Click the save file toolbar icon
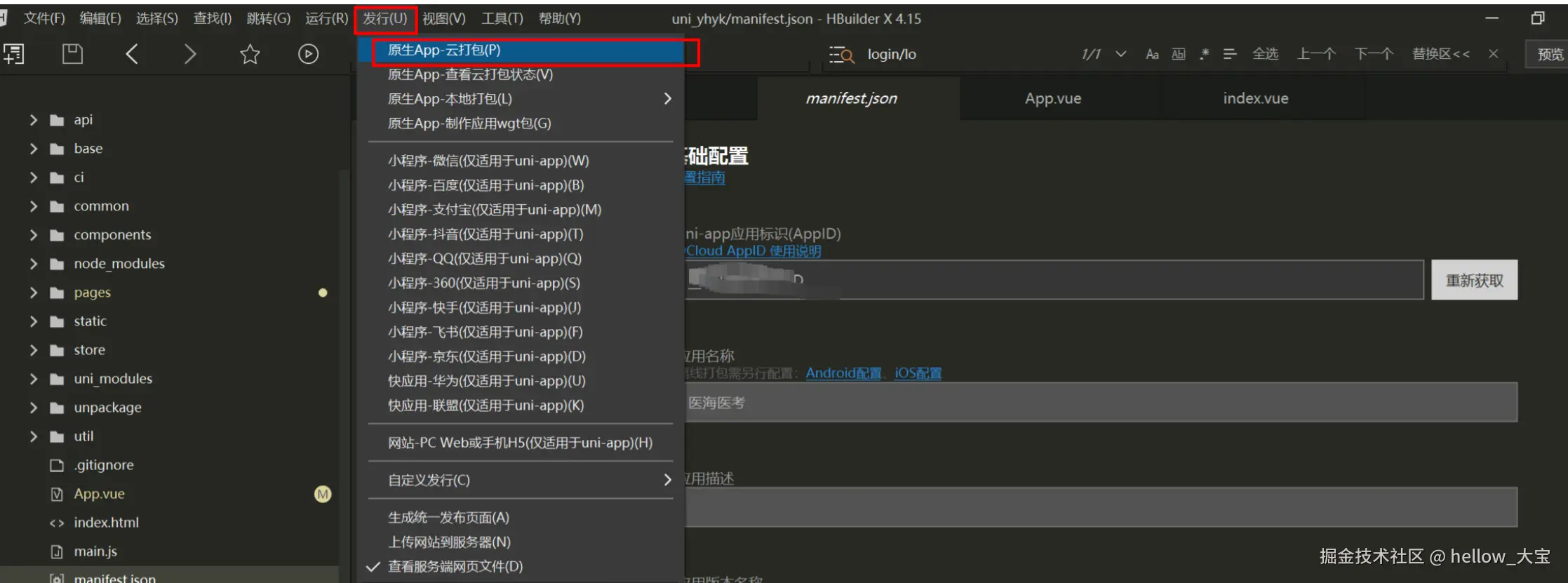1568x583 pixels. [72, 54]
